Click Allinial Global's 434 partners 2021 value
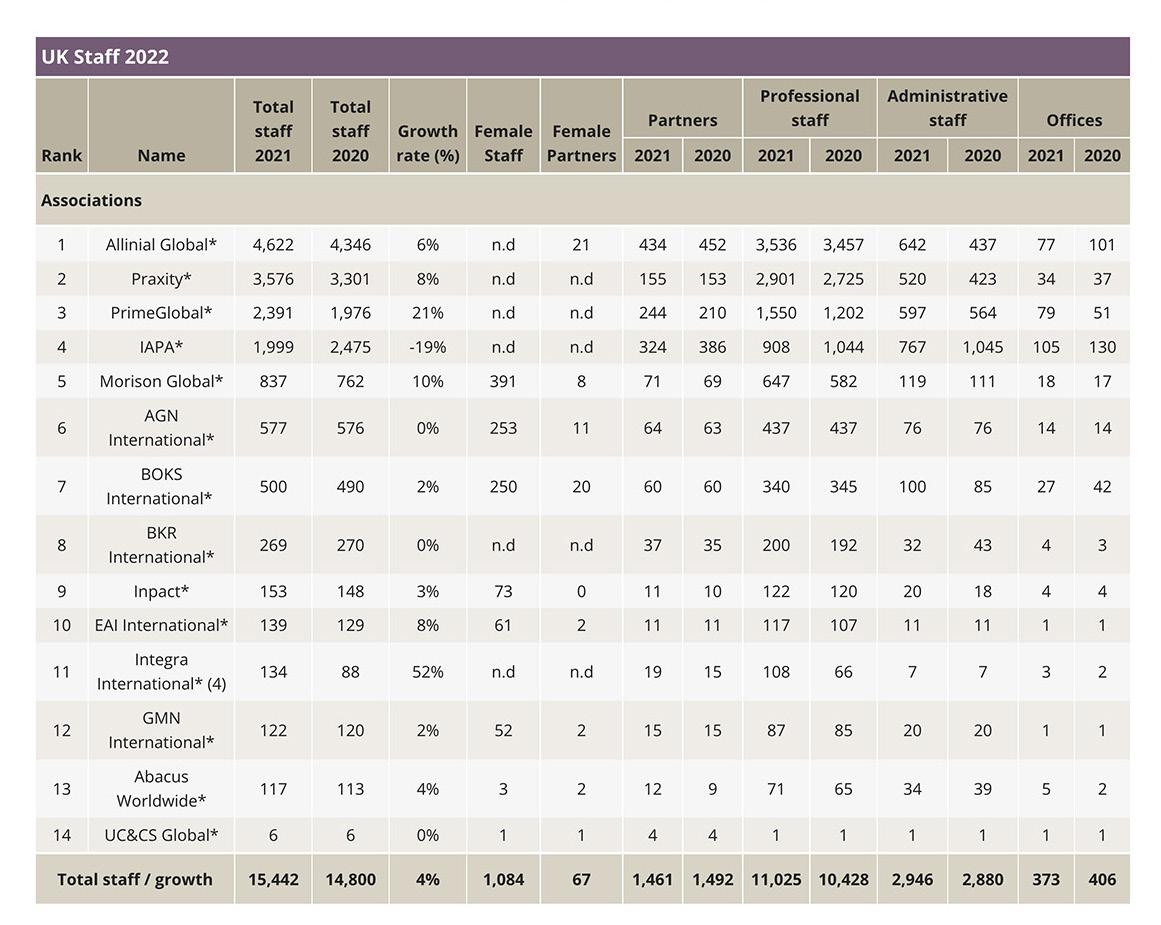This screenshot has height=925, width=1161. (x=652, y=244)
